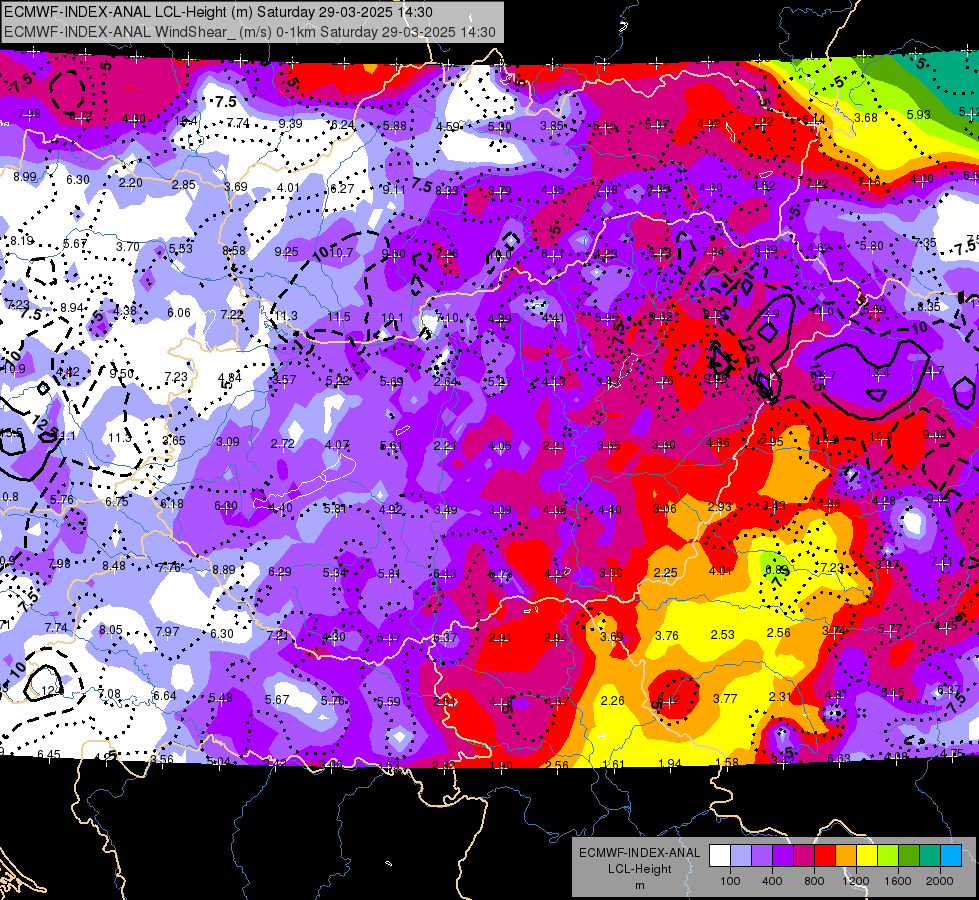Click the dark green legend swatch

(909, 855)
